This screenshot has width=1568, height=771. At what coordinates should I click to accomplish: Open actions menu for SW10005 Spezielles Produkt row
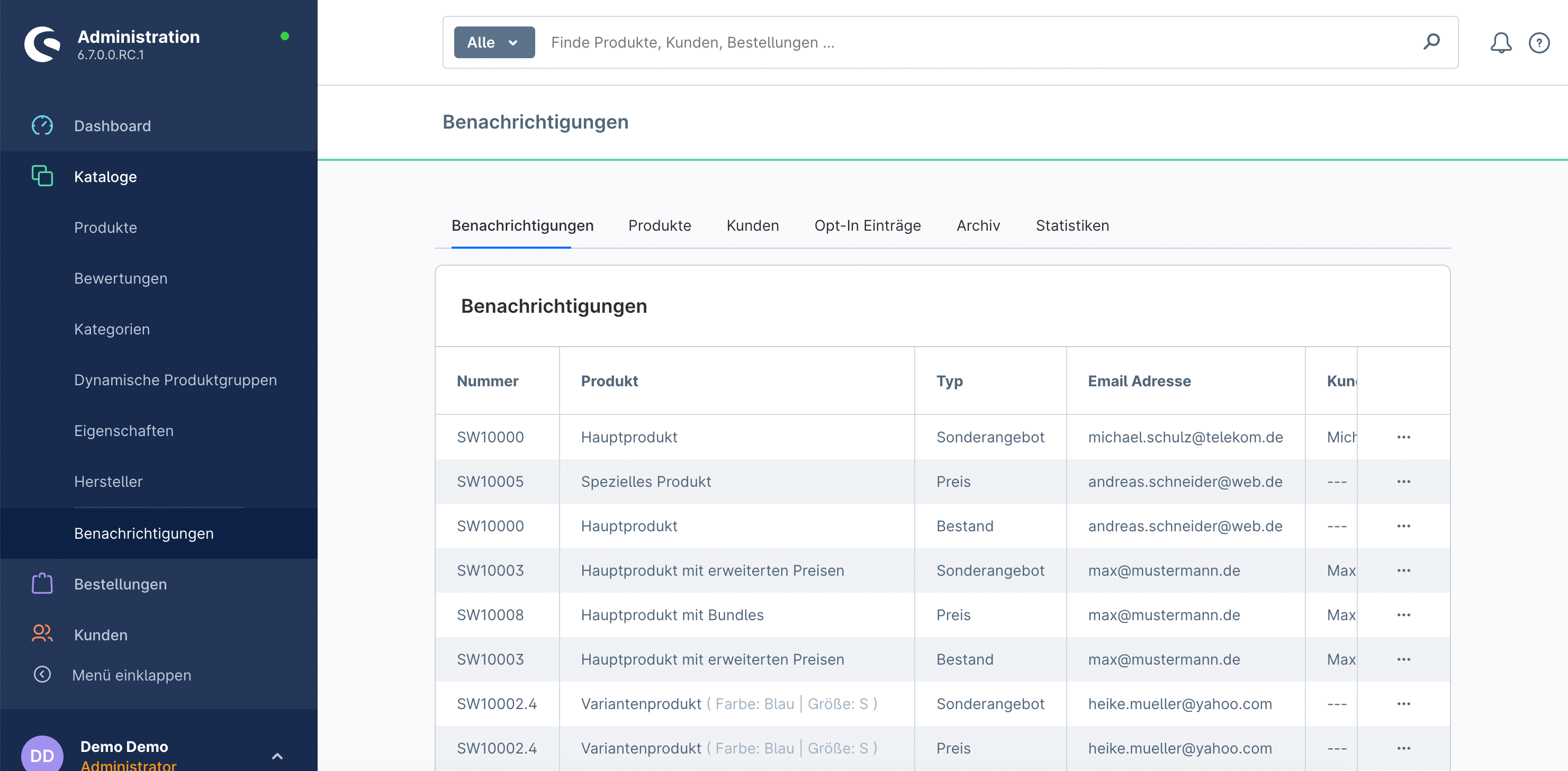[1404, 482]
